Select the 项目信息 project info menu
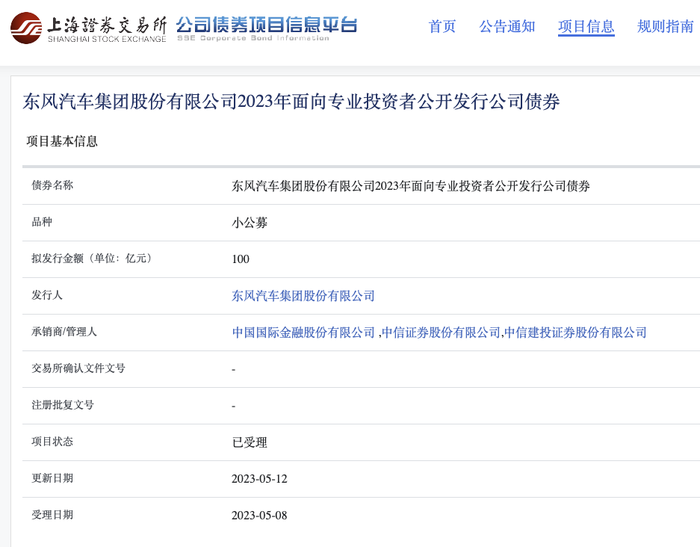Screen dimensions: 700x547 [x=586, y=26]
